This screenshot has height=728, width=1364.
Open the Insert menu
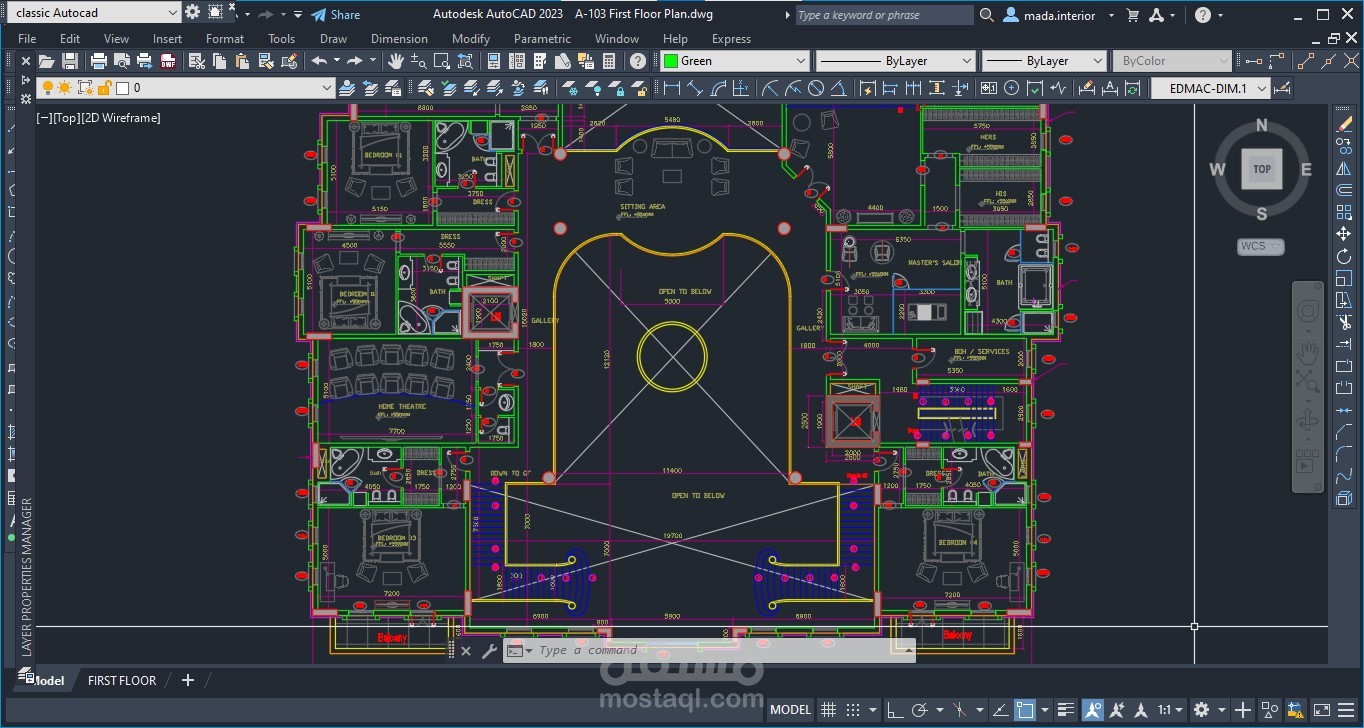click(167, 39)
